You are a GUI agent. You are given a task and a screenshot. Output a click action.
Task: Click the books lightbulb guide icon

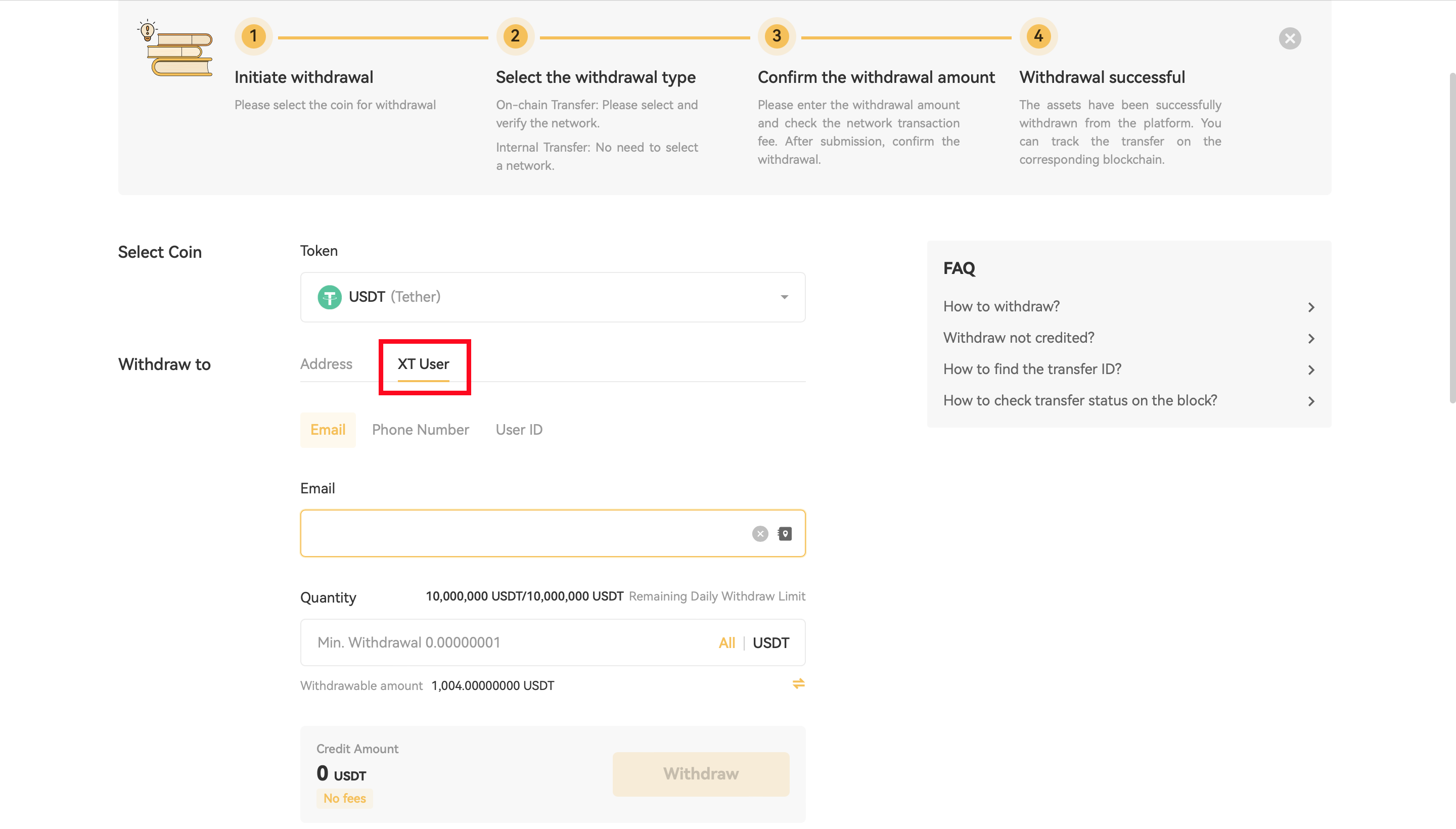click(x=176, y=49)
